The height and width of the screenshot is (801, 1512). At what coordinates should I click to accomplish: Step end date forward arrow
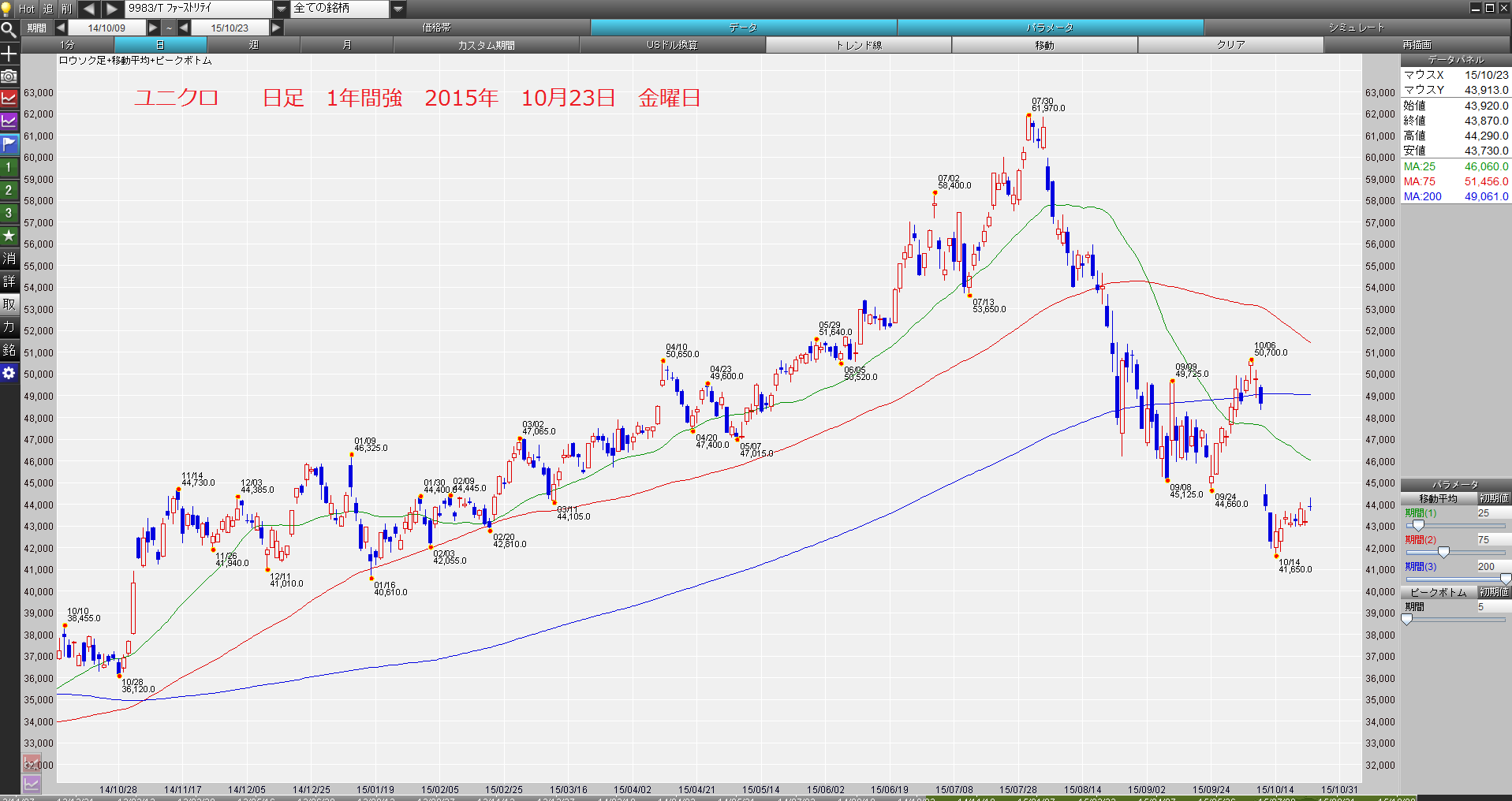(276, 28)
